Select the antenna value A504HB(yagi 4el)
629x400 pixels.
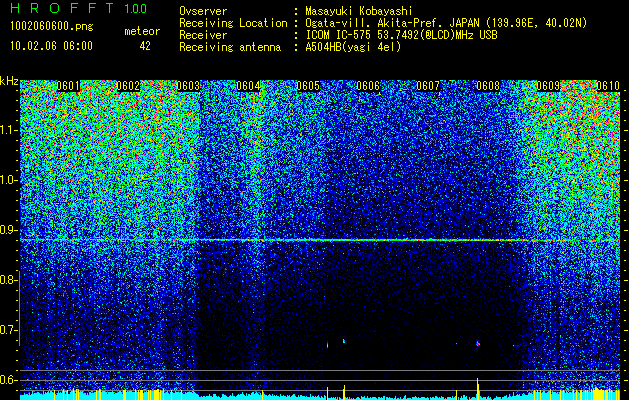click(x=353, y=47)
